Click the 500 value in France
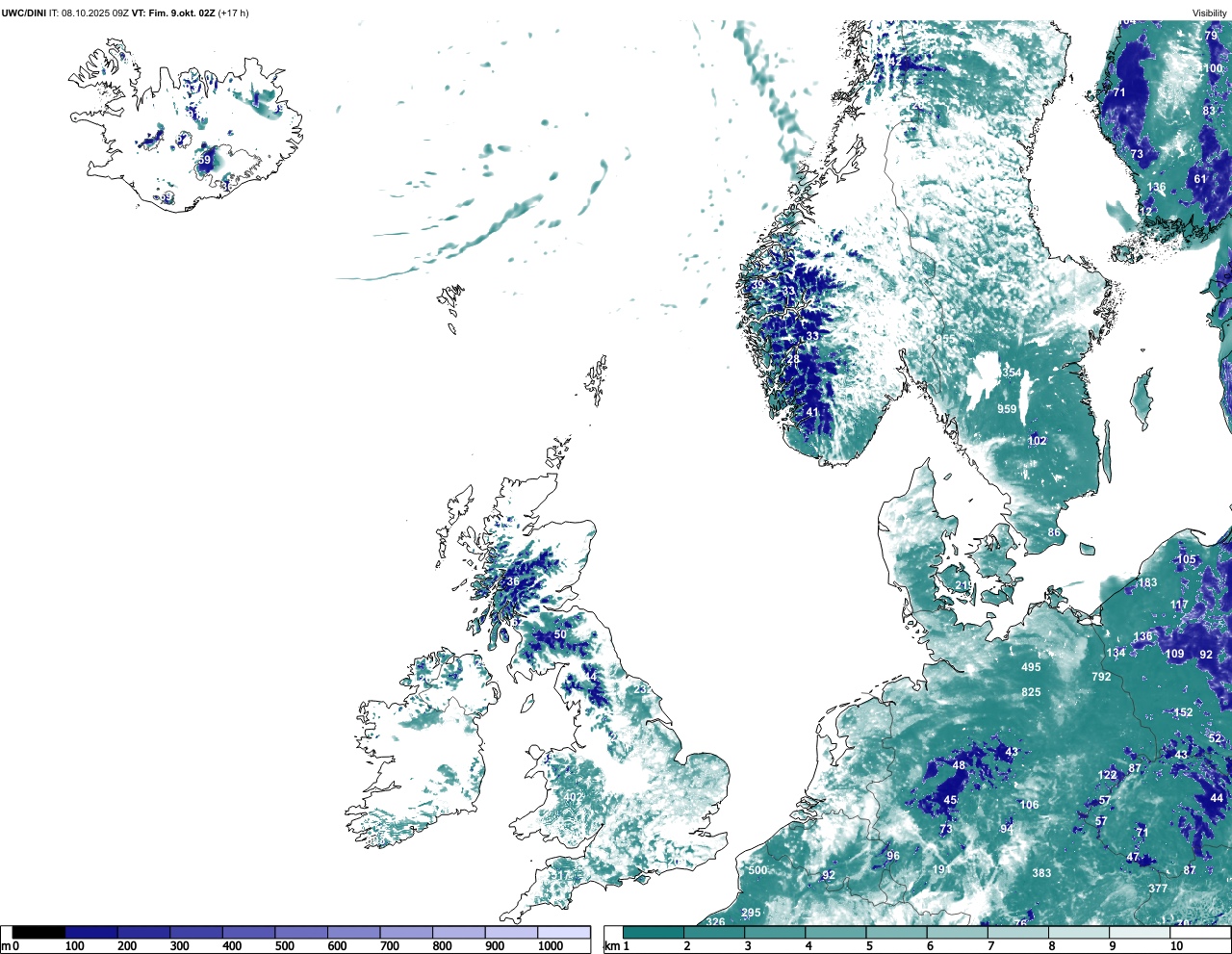 pyautogui.click(x=757, y=870)
